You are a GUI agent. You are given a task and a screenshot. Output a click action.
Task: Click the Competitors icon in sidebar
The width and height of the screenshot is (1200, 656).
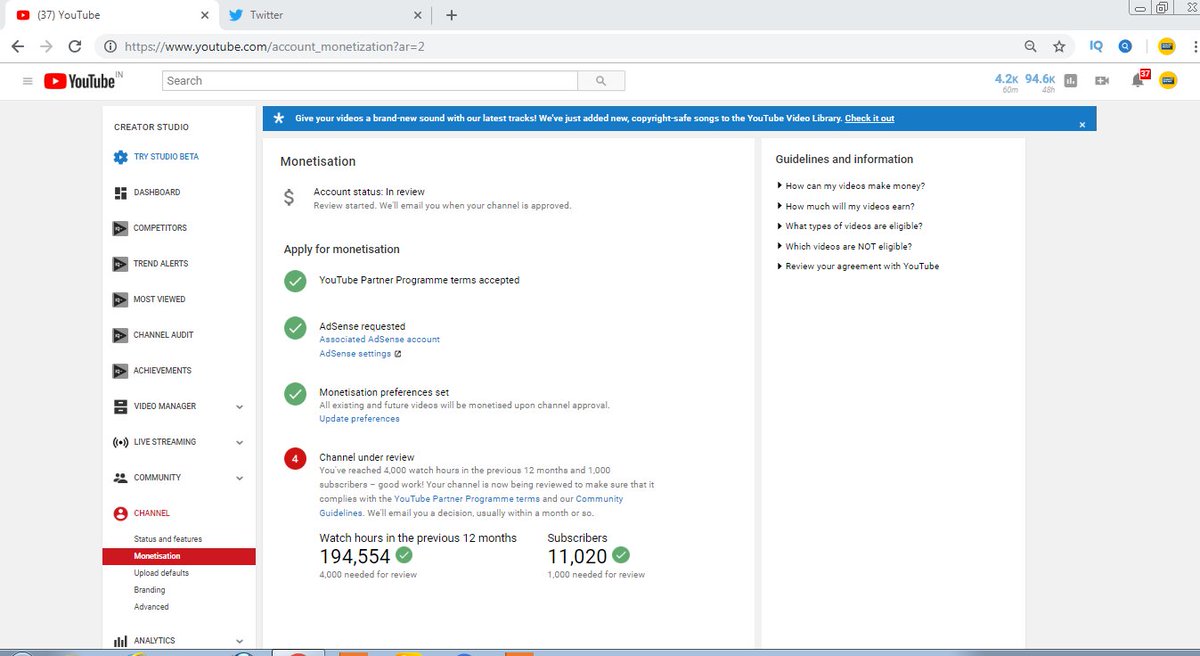121,228
